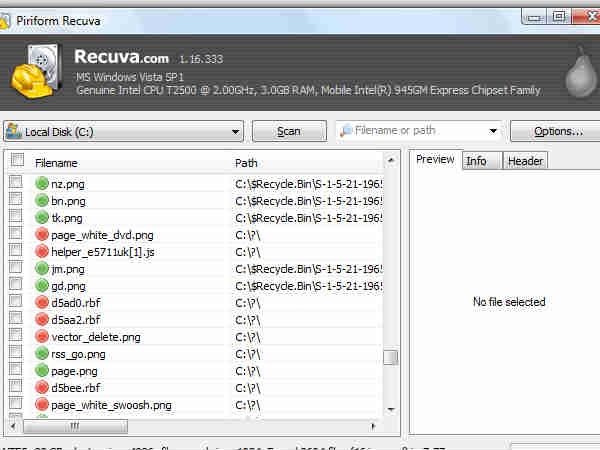The image size is (600, 450).
Task: Click the red status icon beside d5aa2.rbf
Action: [42, 319]
